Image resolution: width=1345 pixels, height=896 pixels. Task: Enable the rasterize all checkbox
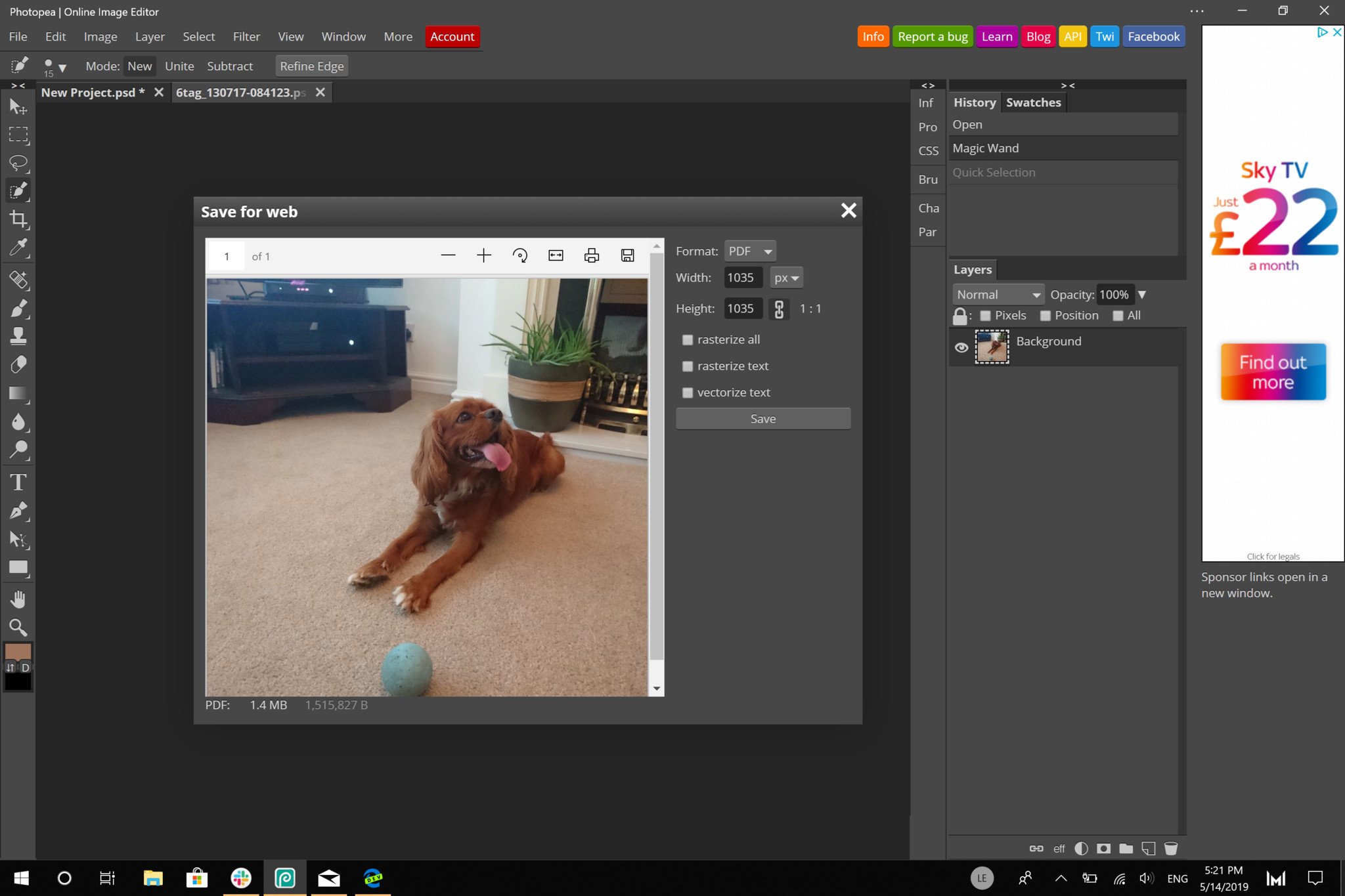click(x=687, y=339)
